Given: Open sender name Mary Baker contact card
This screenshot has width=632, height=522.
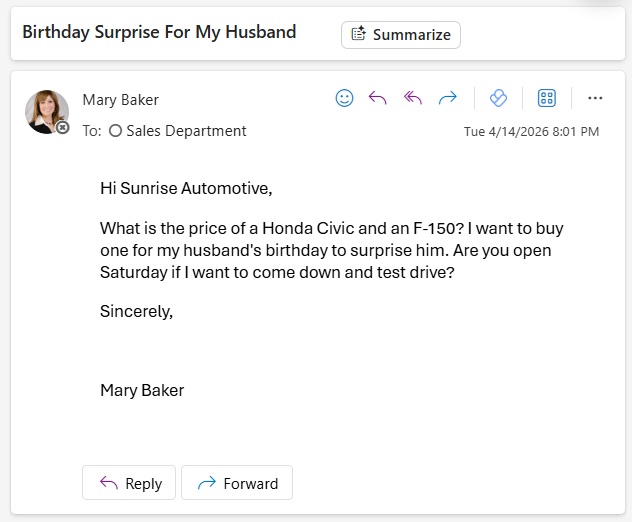Looking at the screenshot, I should 120,99.
